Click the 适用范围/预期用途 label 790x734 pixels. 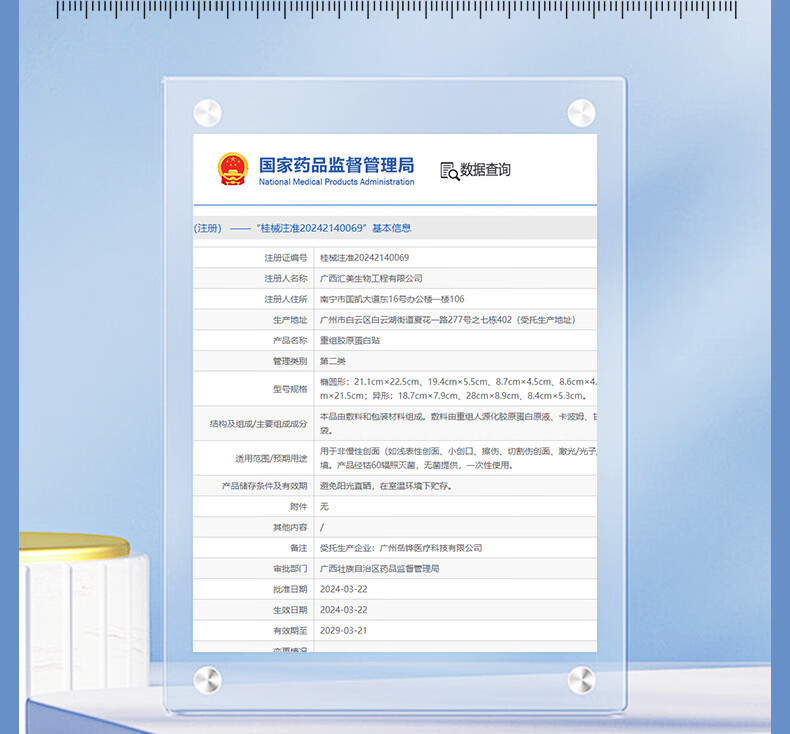pos(271,458)
